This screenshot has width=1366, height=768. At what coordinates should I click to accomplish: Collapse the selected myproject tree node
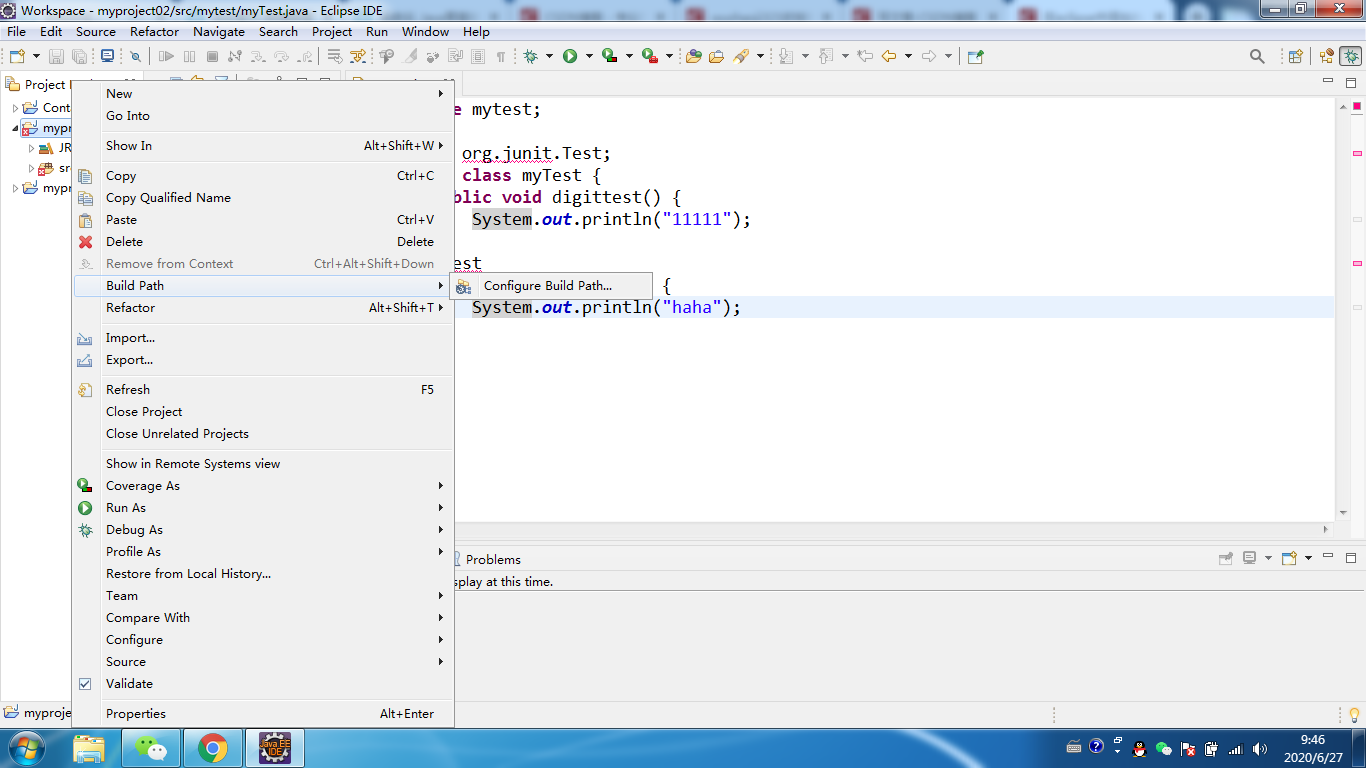[15, 128]
